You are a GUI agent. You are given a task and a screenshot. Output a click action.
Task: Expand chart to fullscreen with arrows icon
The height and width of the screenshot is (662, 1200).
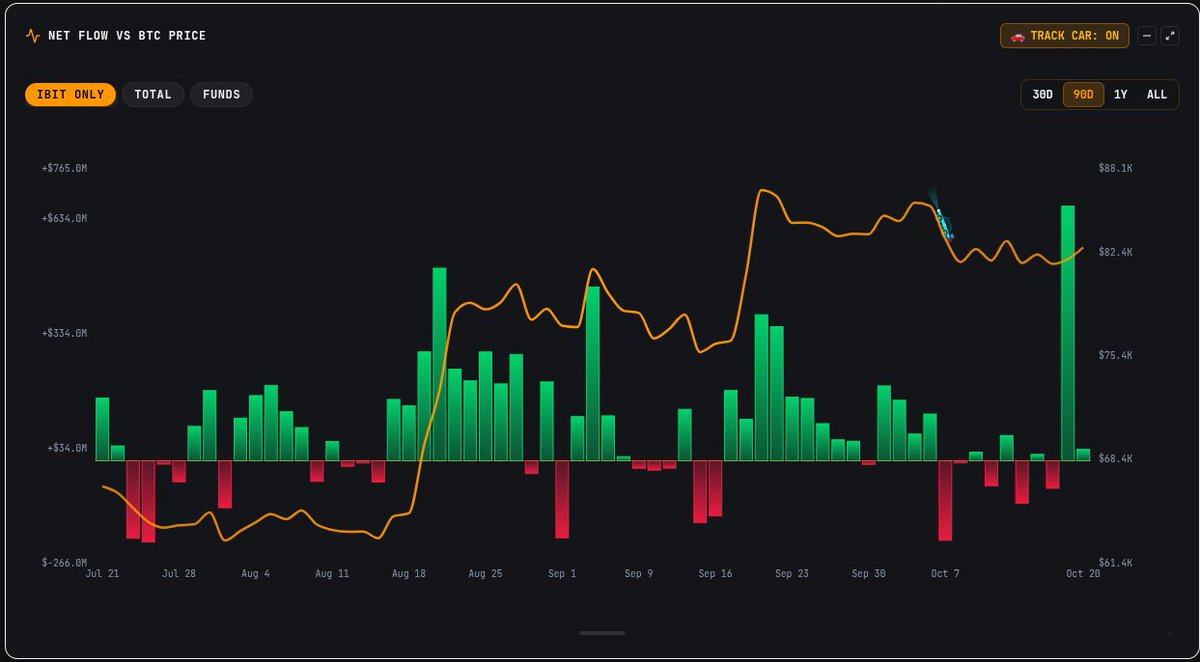coord(1168,36)
